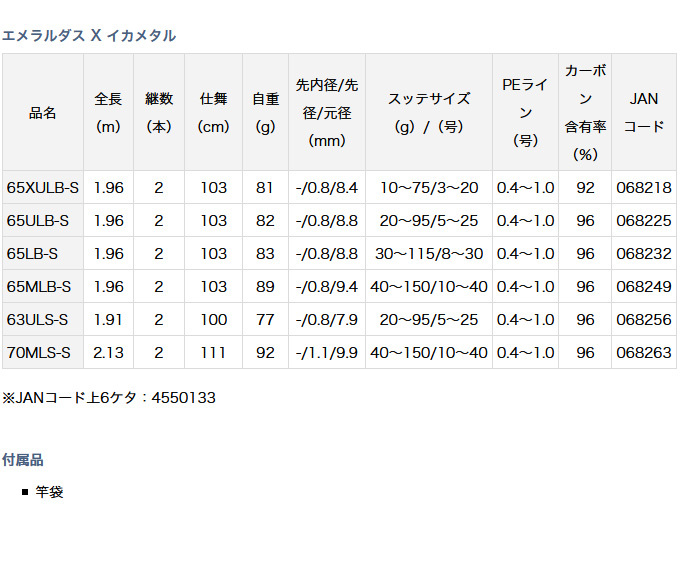Click diameter value -/1.1/9.9

[x=327, y=353]
